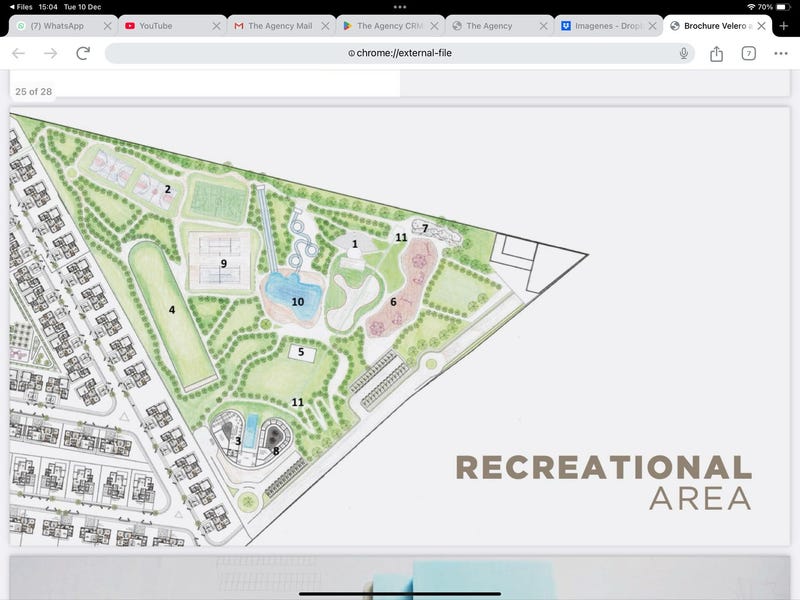Tap the Files back-to-app link
The height and width of the screenshot is (600, 800).
pyautogui.click(x=20, y=7)
